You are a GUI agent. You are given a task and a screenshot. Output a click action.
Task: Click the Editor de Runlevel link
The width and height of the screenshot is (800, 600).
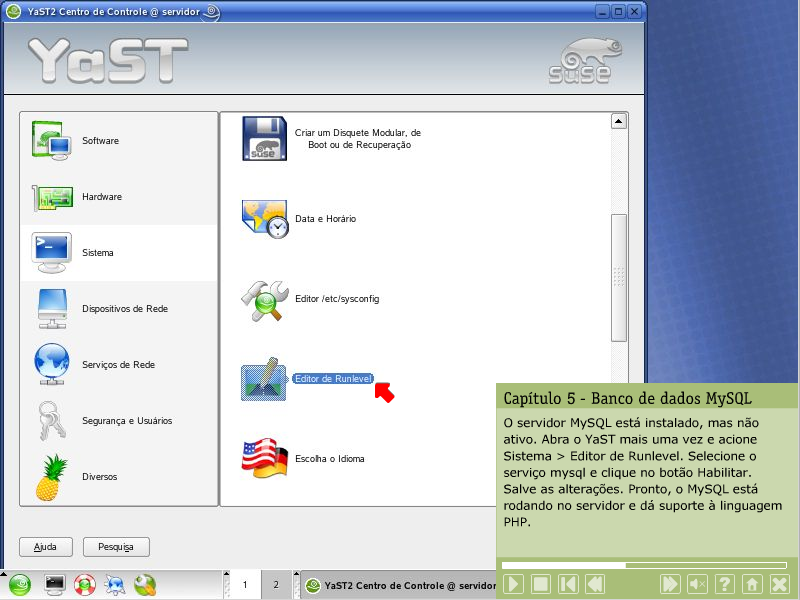[333, 379]
